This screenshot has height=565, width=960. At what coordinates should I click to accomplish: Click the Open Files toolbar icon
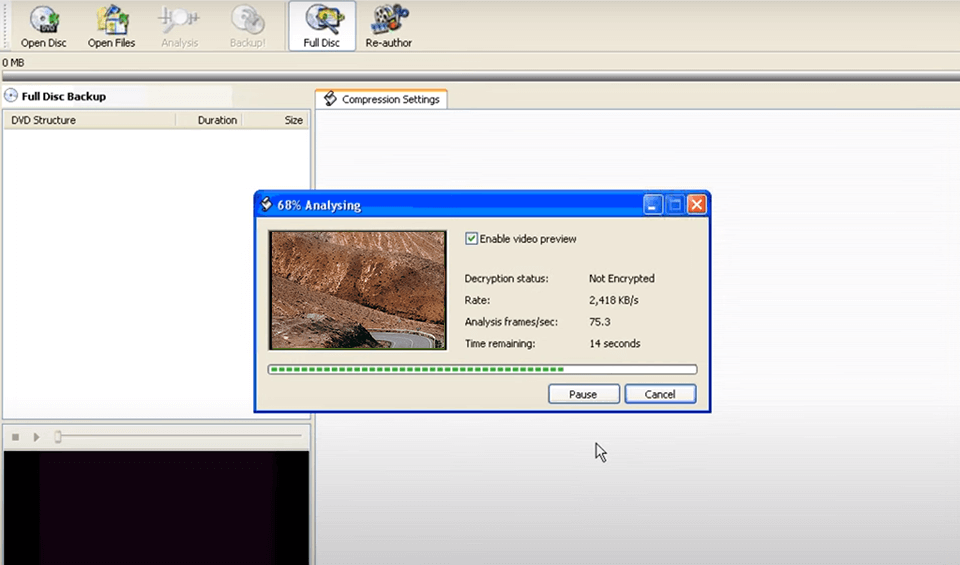tap(111, 20)
